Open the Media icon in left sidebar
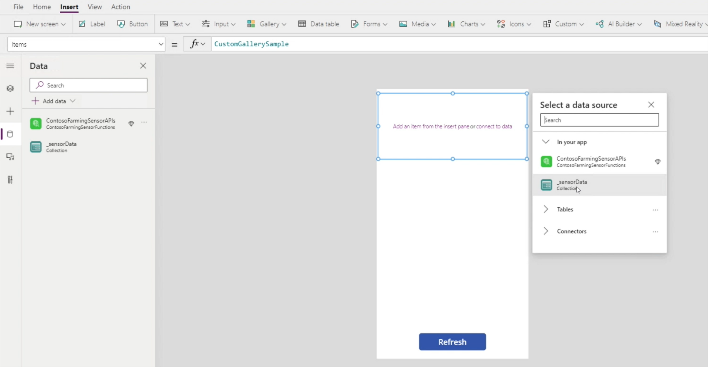The width and height of the screenshot is (708, 367). tap(10, 157)
